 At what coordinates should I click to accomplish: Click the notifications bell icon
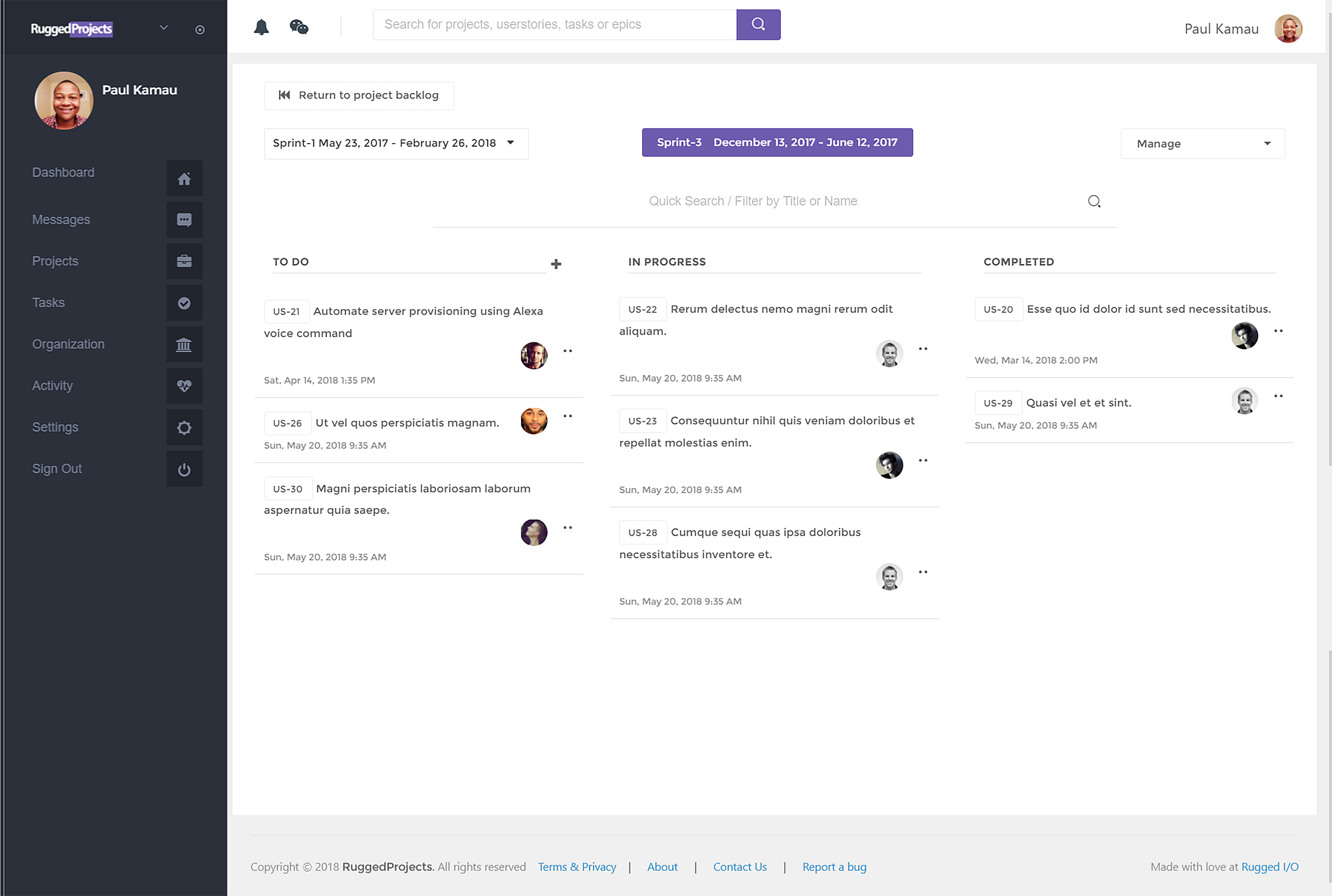point(261,27)
